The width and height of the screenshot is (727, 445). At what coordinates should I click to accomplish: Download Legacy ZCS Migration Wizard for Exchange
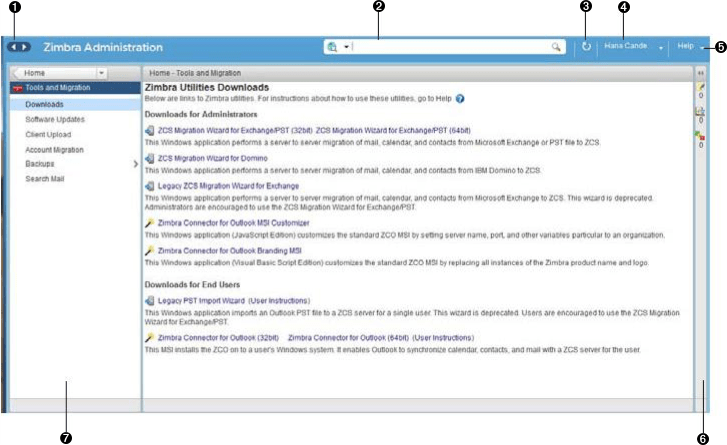coord(228,186)
